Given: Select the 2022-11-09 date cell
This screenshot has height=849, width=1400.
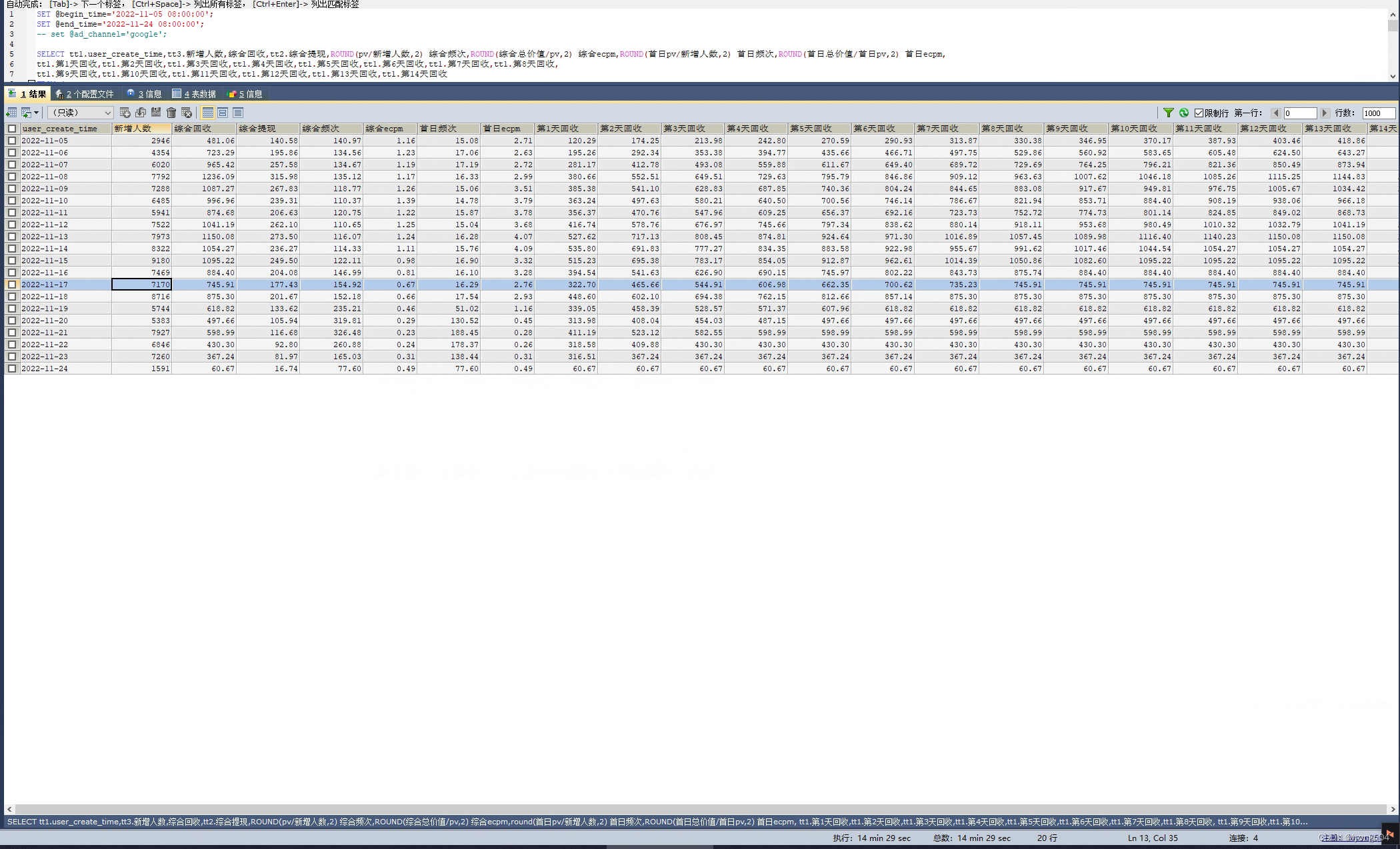Looking at the screenshot, I should point(65,189).
